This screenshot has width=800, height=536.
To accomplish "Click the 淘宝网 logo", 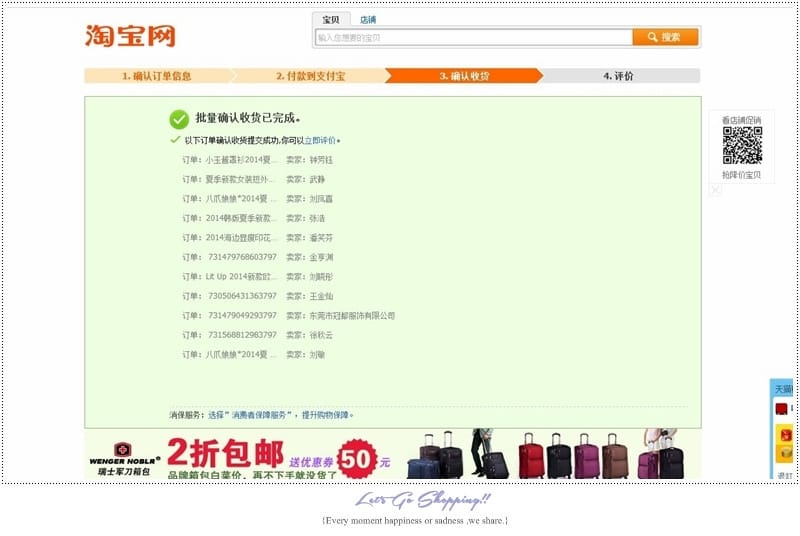I will point(130,36).
